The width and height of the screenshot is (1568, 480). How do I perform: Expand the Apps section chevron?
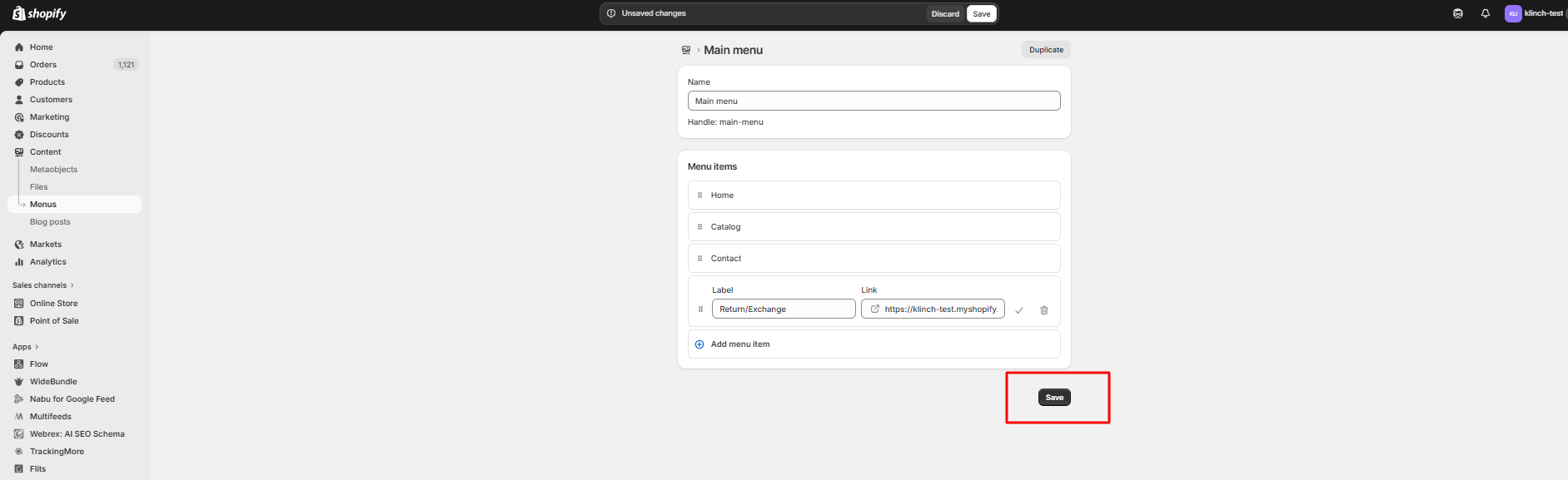point(36,347)
